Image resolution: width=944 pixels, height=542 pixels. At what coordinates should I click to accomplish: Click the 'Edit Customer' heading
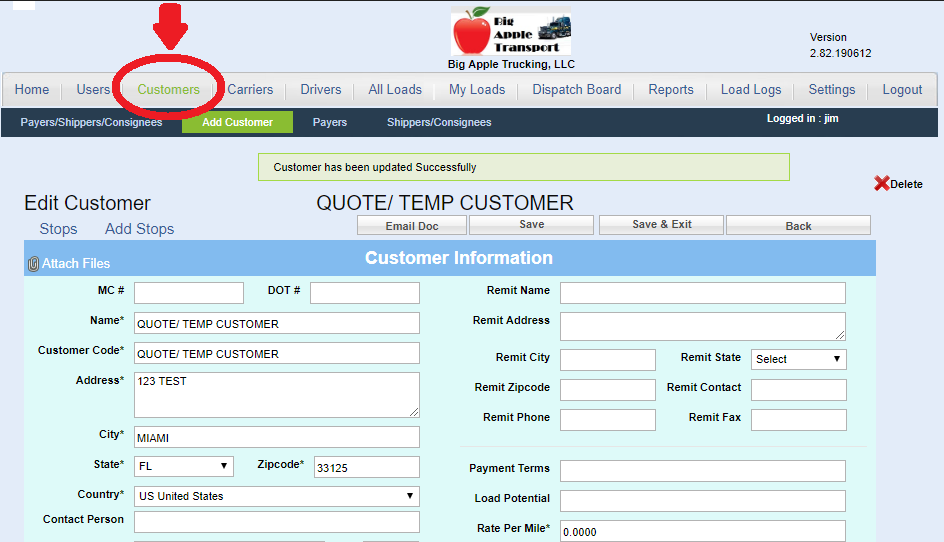(x=87, y=203)
